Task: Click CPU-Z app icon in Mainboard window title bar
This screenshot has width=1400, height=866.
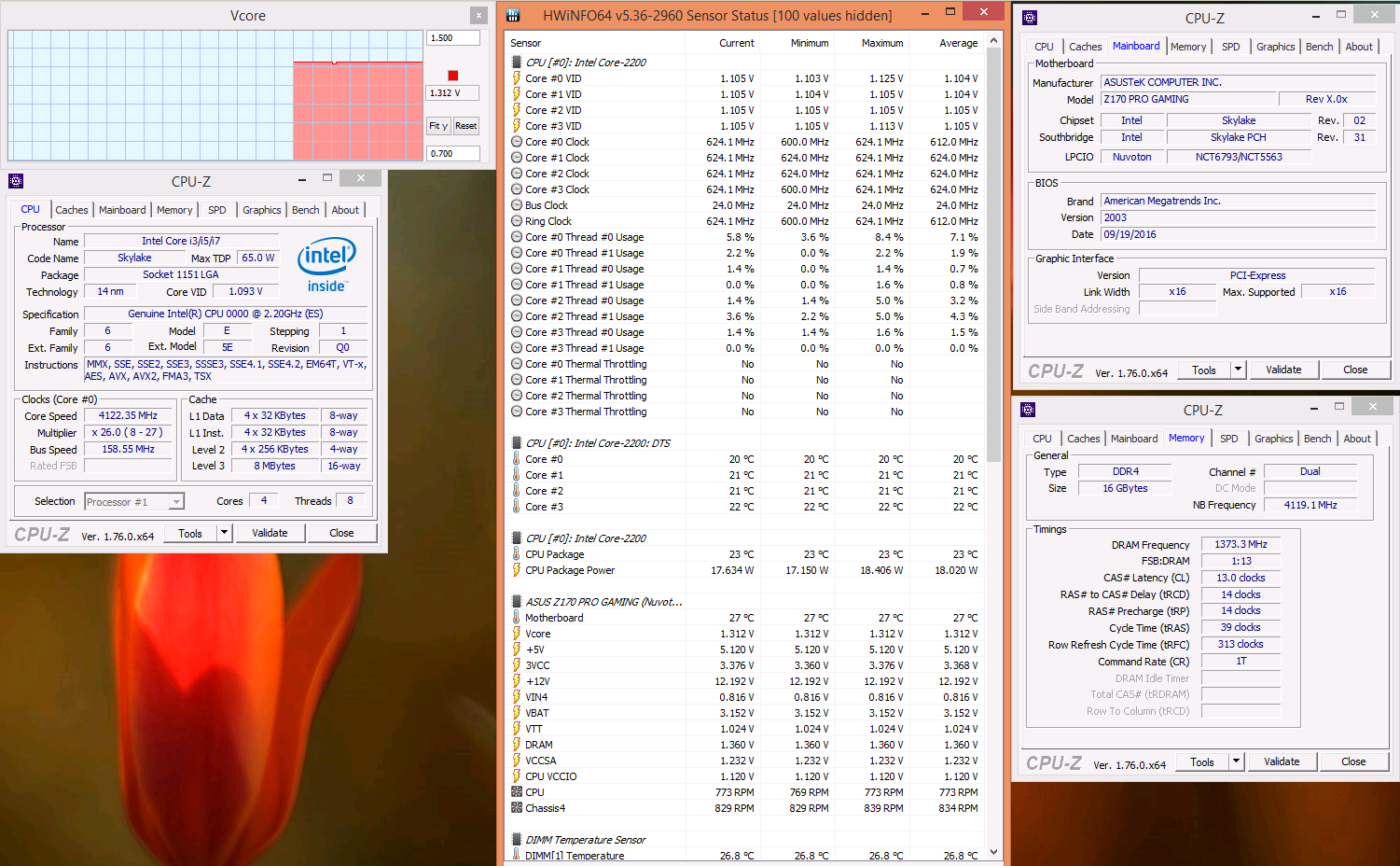Action: click(1030, 18)
